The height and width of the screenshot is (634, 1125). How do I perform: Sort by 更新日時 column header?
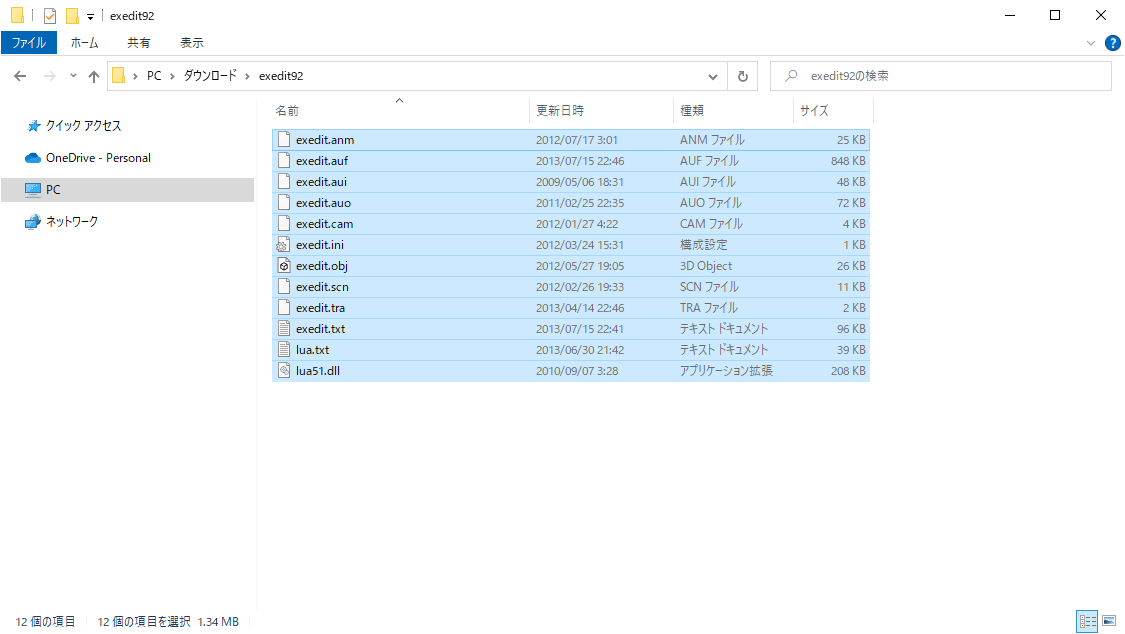pyautogui.click(x=601, y=110)
